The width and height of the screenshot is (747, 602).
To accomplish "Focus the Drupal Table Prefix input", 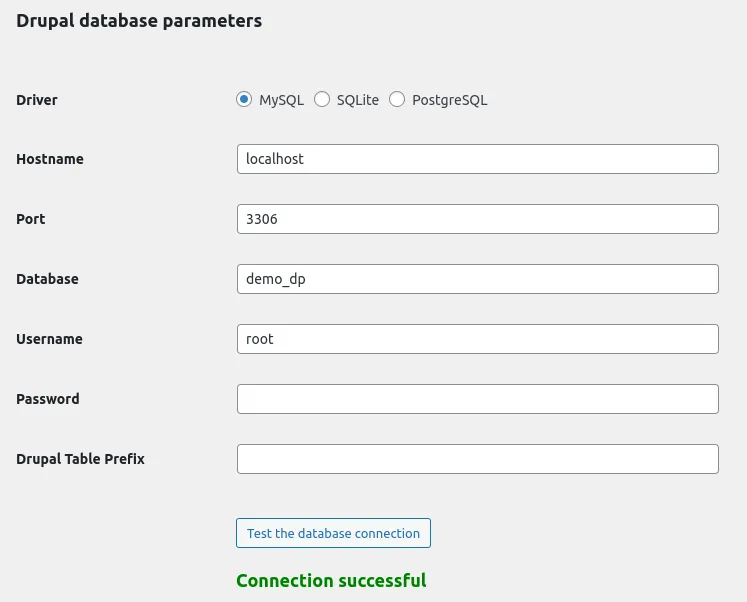I will tap(477, 459).
